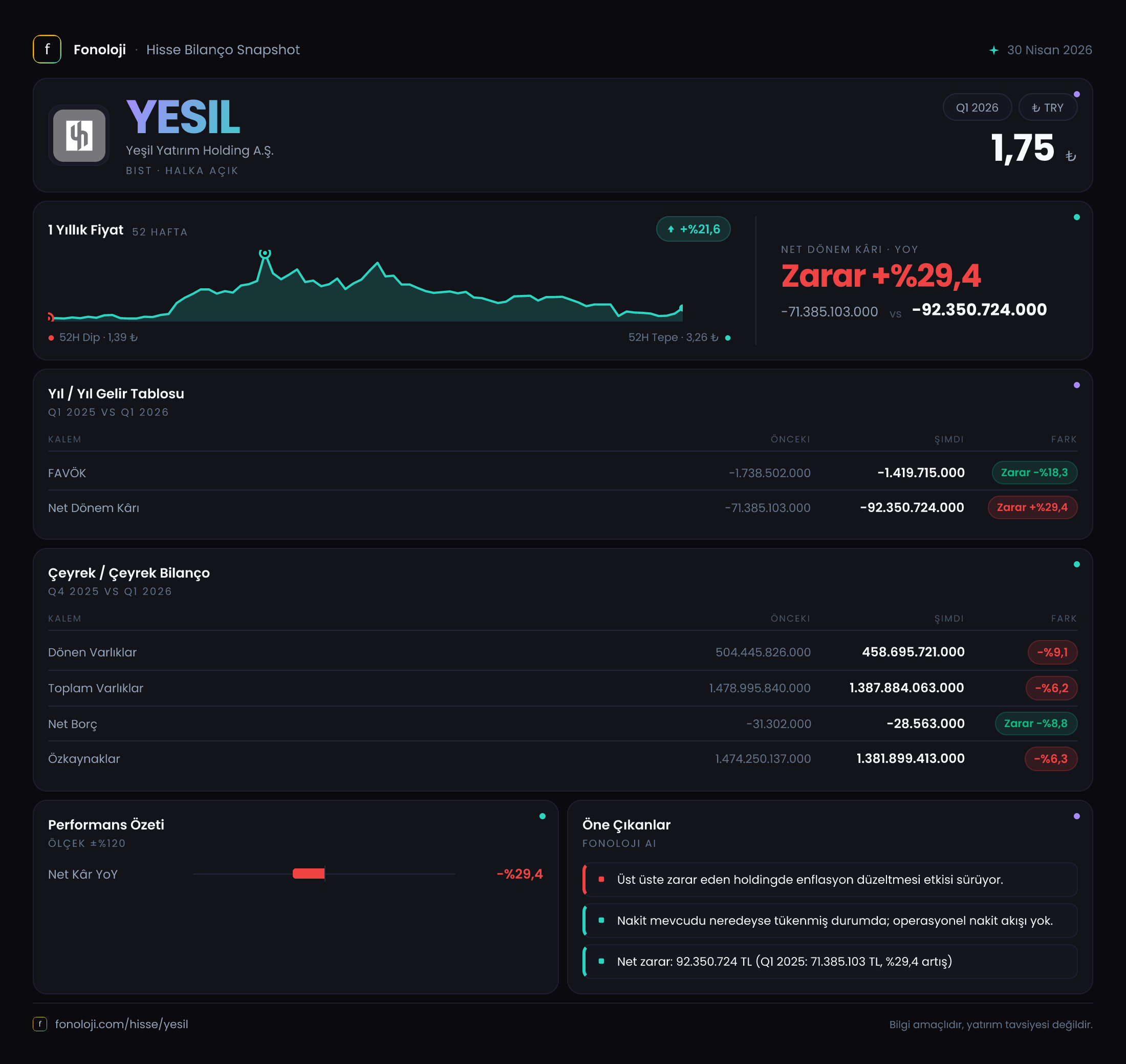This screenshot has height=1064, width=1126.
Task: Select the Q1 2026 period pill
Action: (977, 107)
